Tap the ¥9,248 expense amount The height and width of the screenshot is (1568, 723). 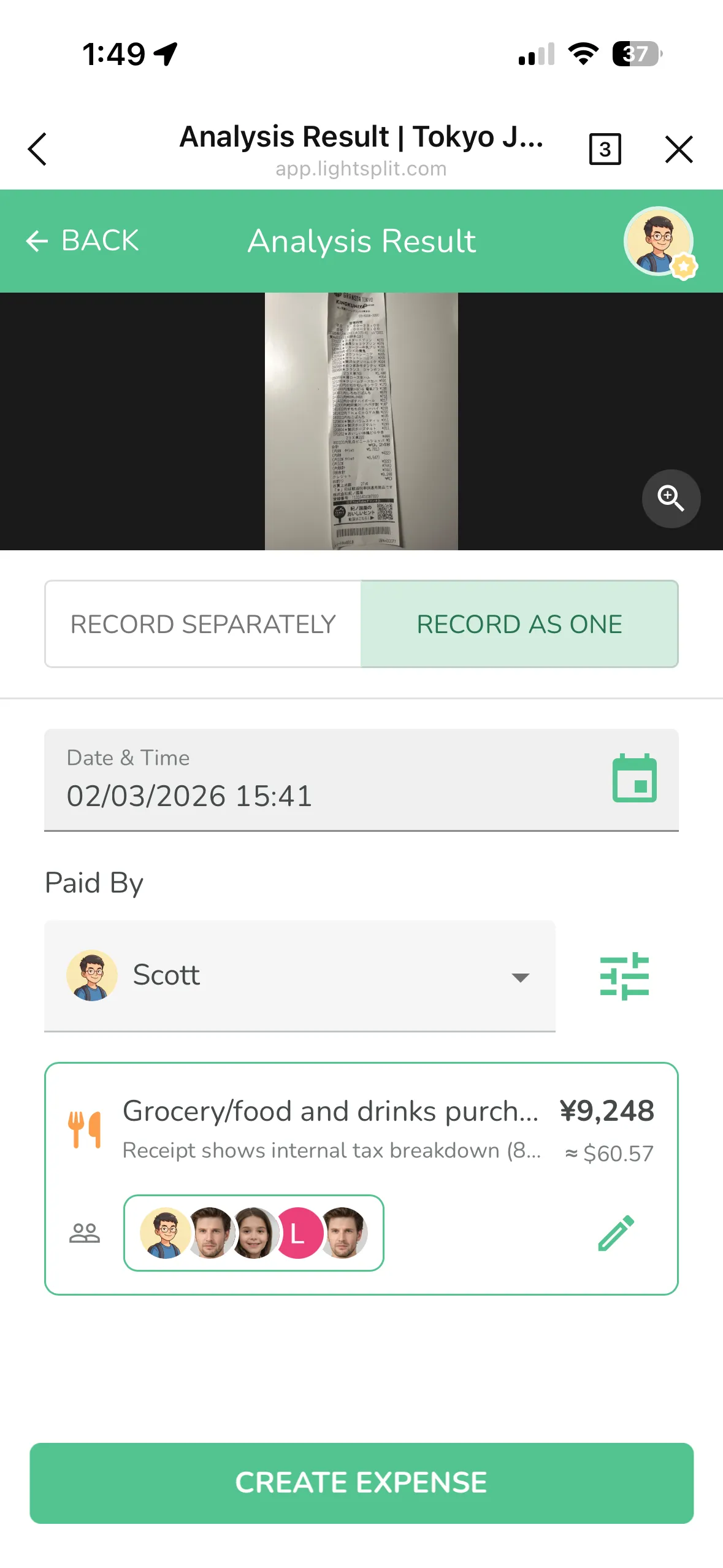click(x=606, y=1111)
